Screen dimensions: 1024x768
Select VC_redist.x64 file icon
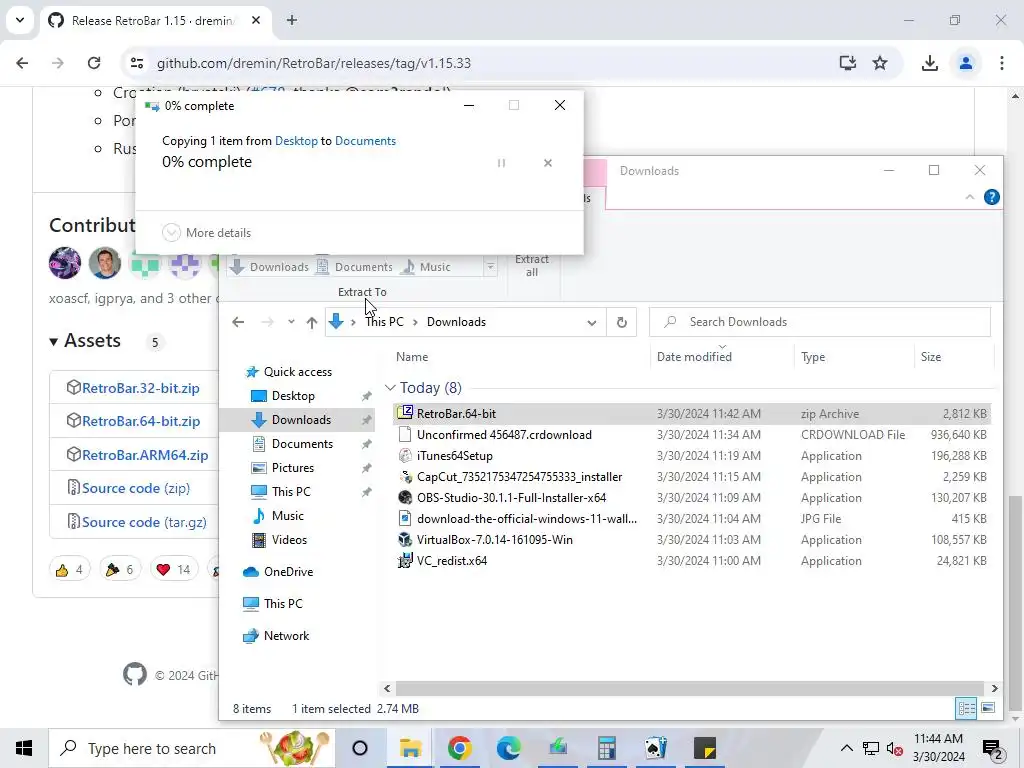click(x=405, y=560)
